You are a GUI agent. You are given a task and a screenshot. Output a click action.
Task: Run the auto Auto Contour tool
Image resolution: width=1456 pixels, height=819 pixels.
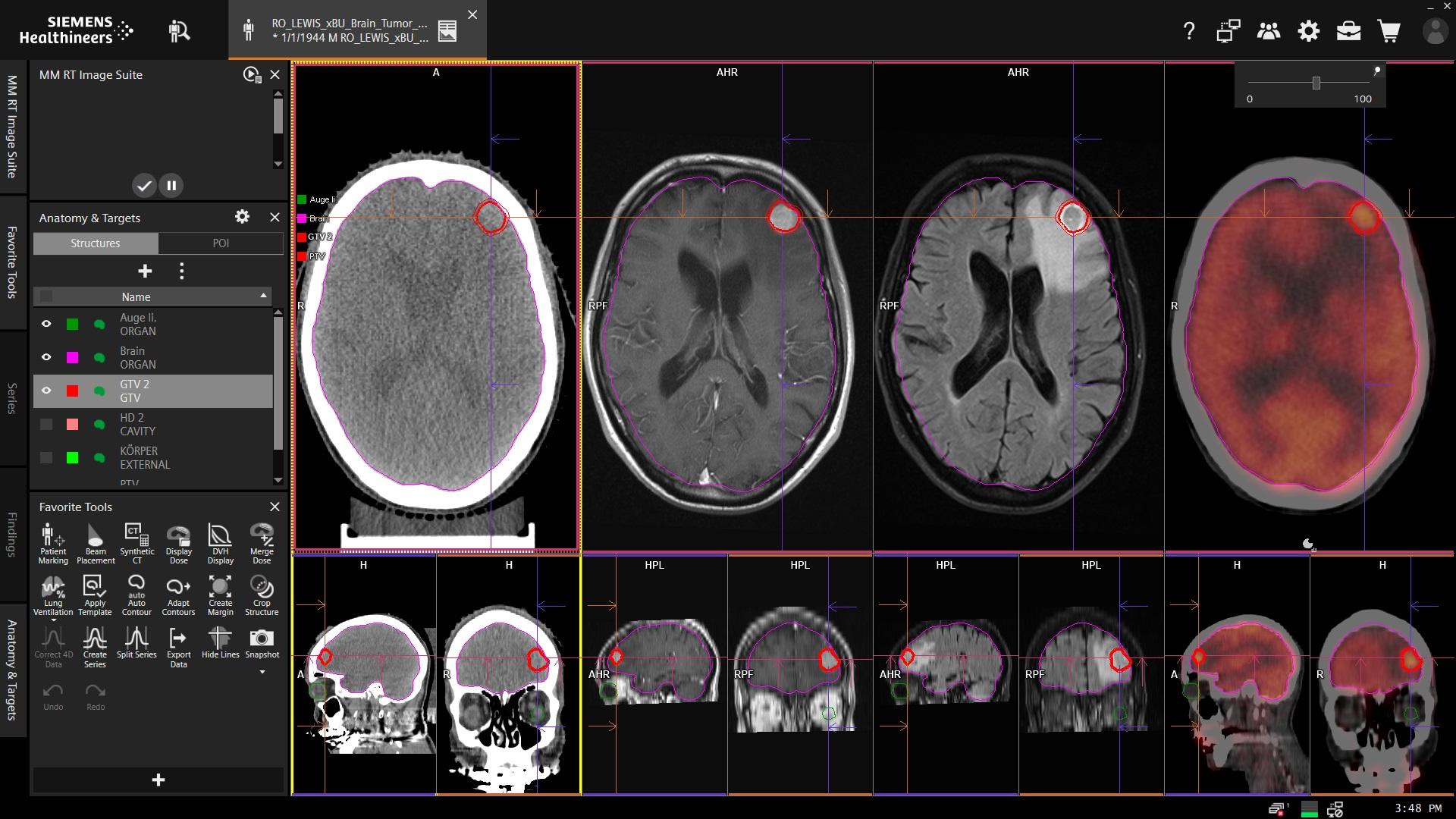[136, 595]
